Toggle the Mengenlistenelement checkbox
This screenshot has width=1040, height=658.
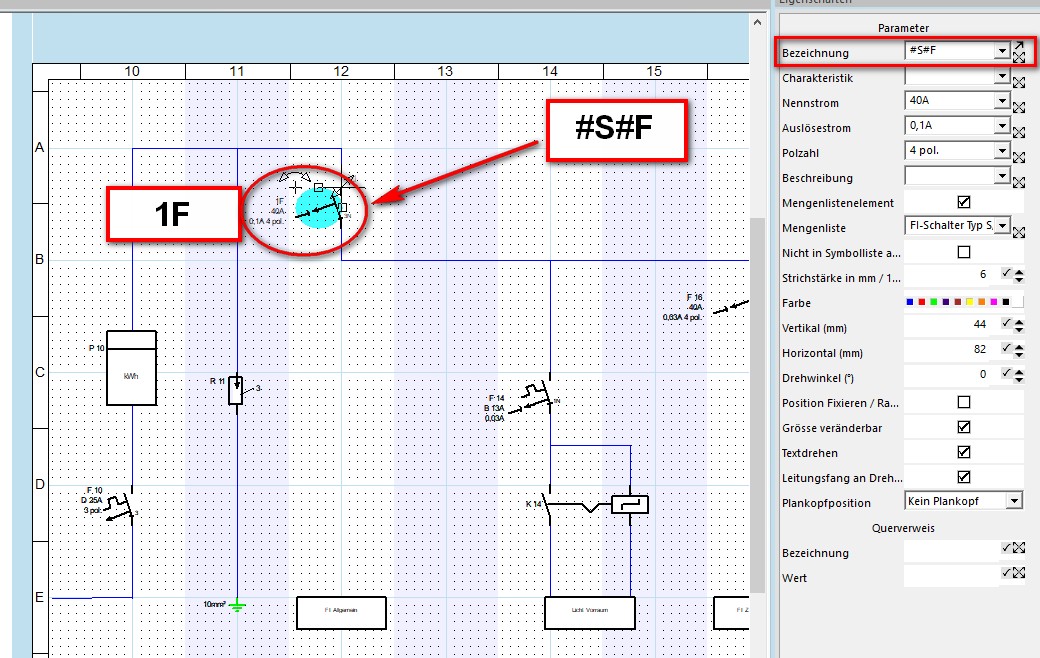tap(964, 203)
